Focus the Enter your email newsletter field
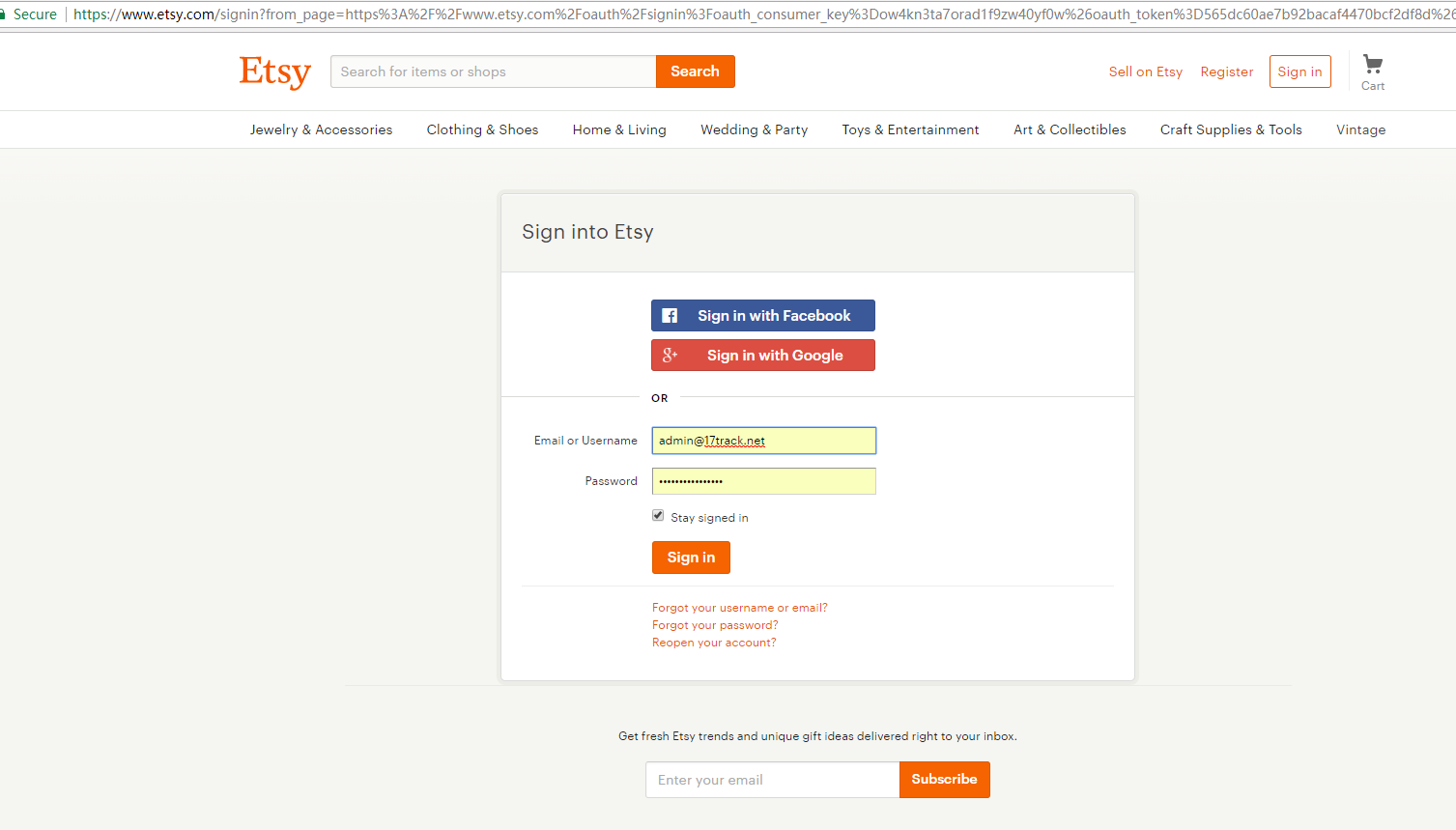 pos(773,780)
